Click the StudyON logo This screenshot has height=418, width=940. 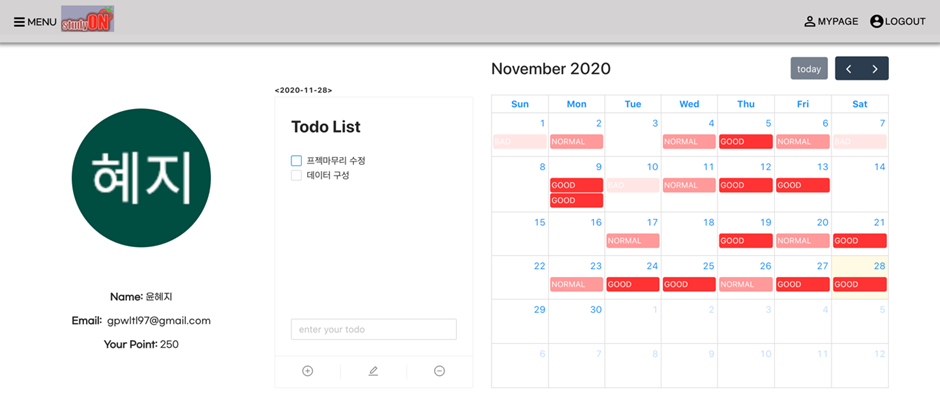click(x=87, y=20)
